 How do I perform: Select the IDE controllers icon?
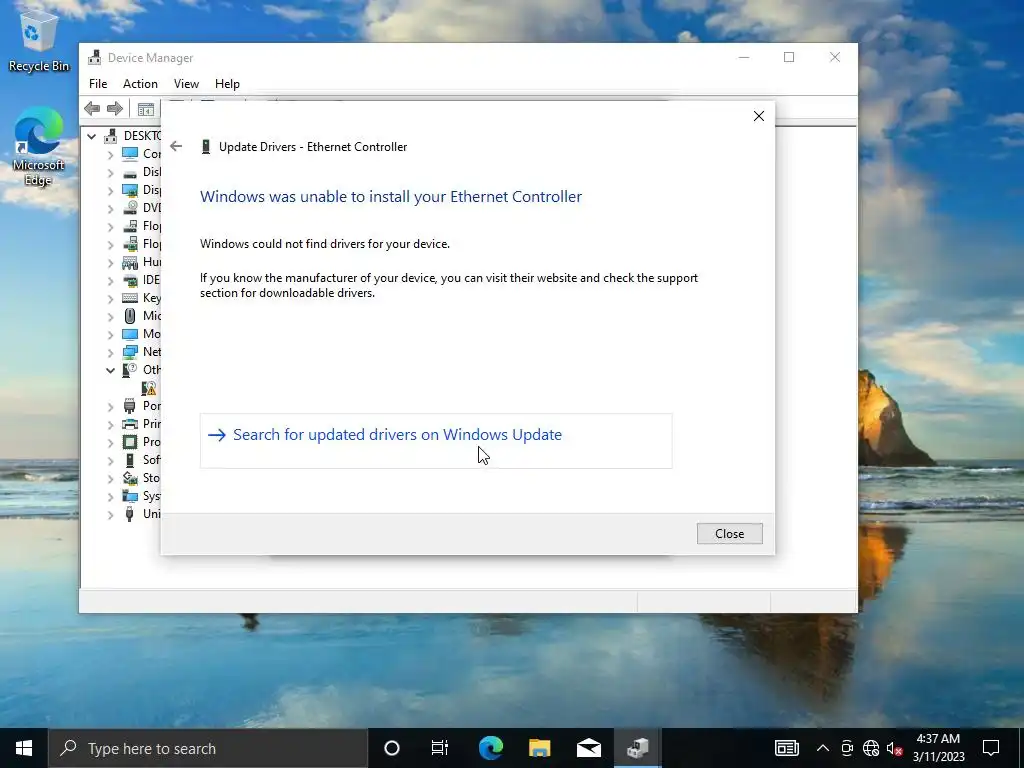coord(130,280)
